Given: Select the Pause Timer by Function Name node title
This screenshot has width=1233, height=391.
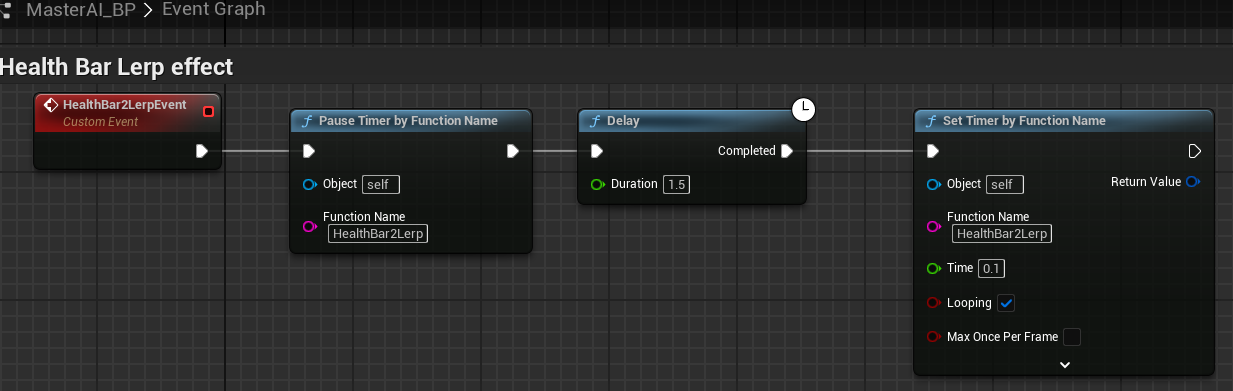Looking at the screenshot, I should pyautogui.click(x=408, y=121).
